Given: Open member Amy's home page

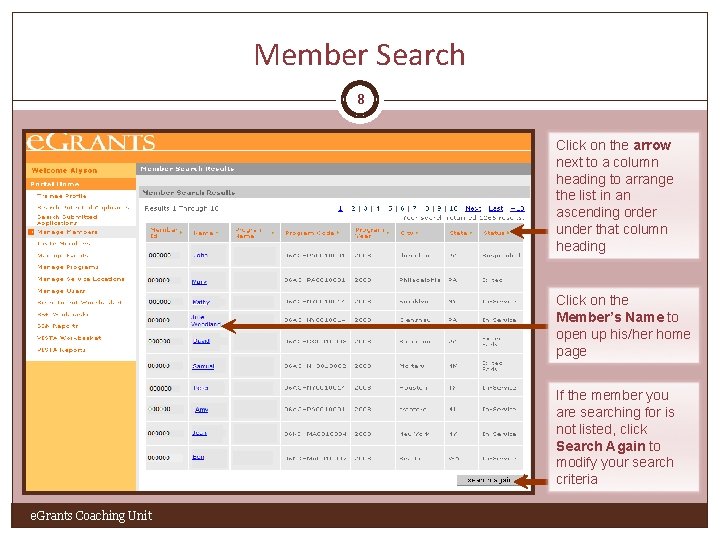Looking at the screenshot, I should pyautogui.click(x=201, y=409).
